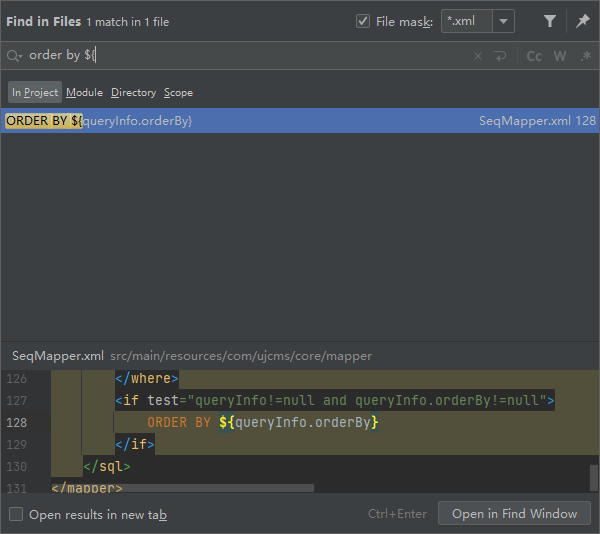Screen dimensions: 600x534
Task: Click the *.xml file mask field
Action: pos(466,21)
